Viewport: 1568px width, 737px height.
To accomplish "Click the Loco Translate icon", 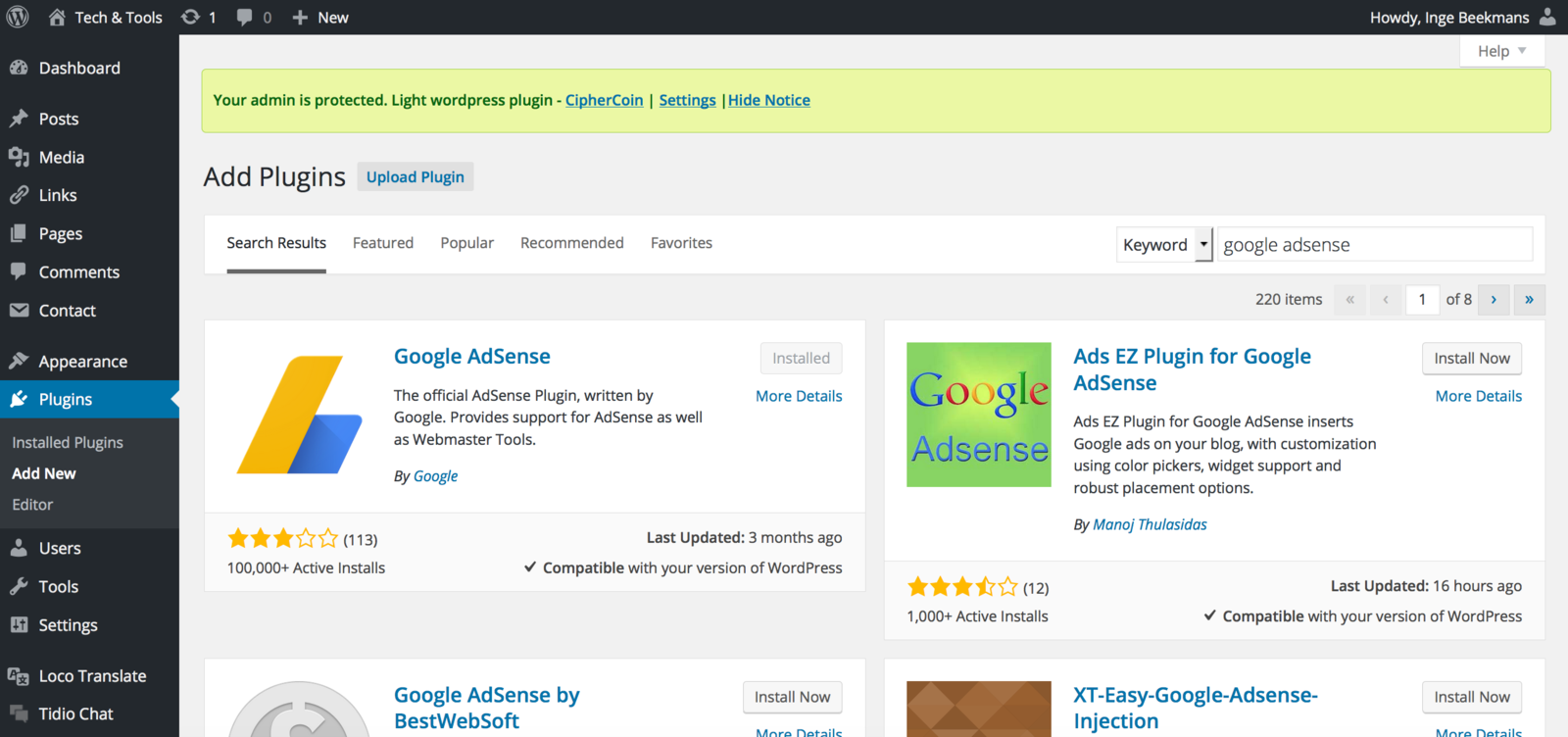I will [x=19, y=675].
